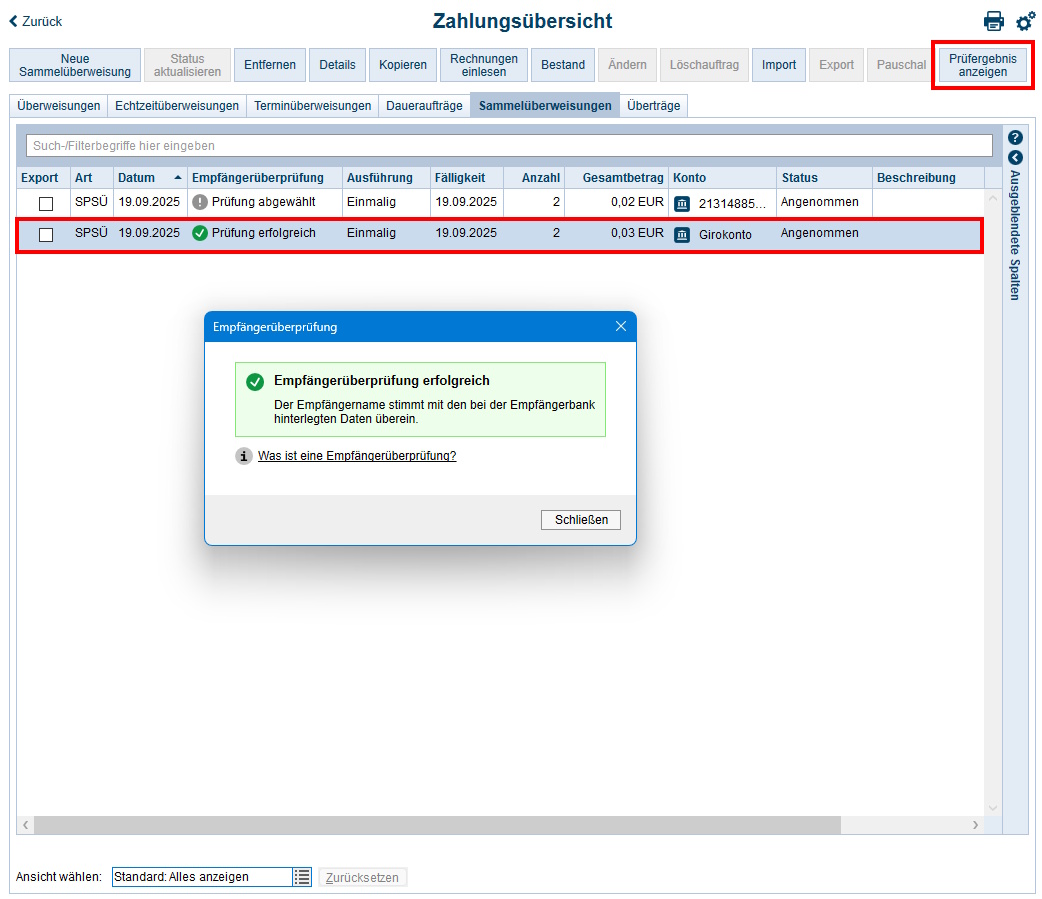Click the bank icon next to Girokonto
Viewport: 1042px width, 899px height.
pyautogui.click(x=680, y=233)
